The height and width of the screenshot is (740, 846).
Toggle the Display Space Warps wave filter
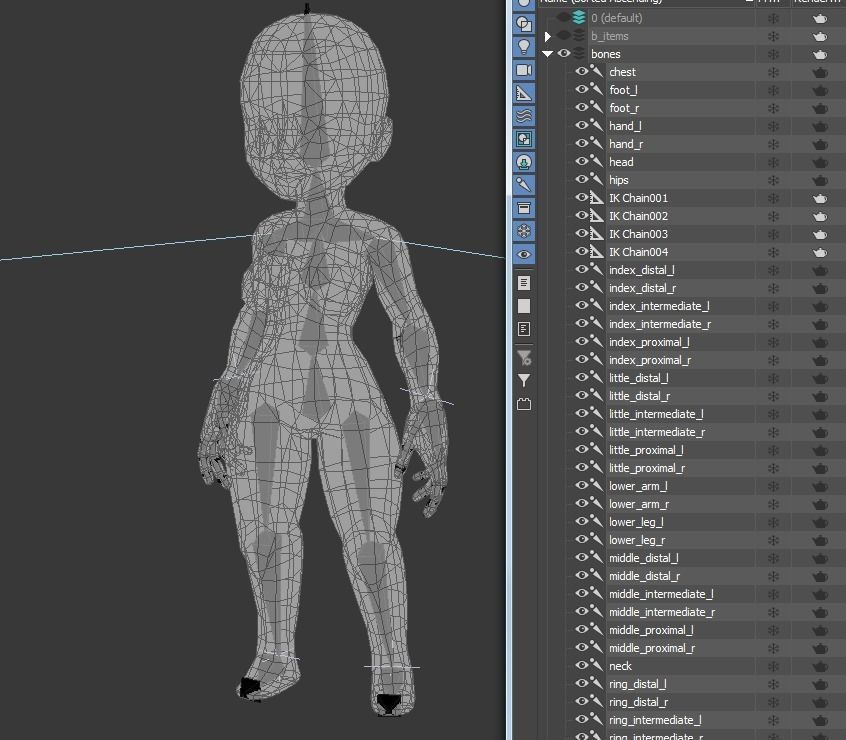pos(523,116)
